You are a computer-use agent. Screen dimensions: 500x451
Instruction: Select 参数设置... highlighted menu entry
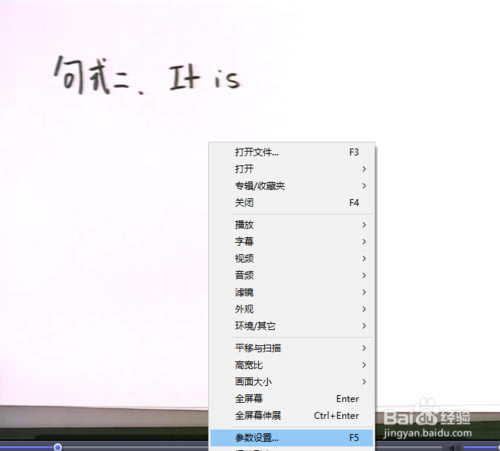click(x=292, y=437)
